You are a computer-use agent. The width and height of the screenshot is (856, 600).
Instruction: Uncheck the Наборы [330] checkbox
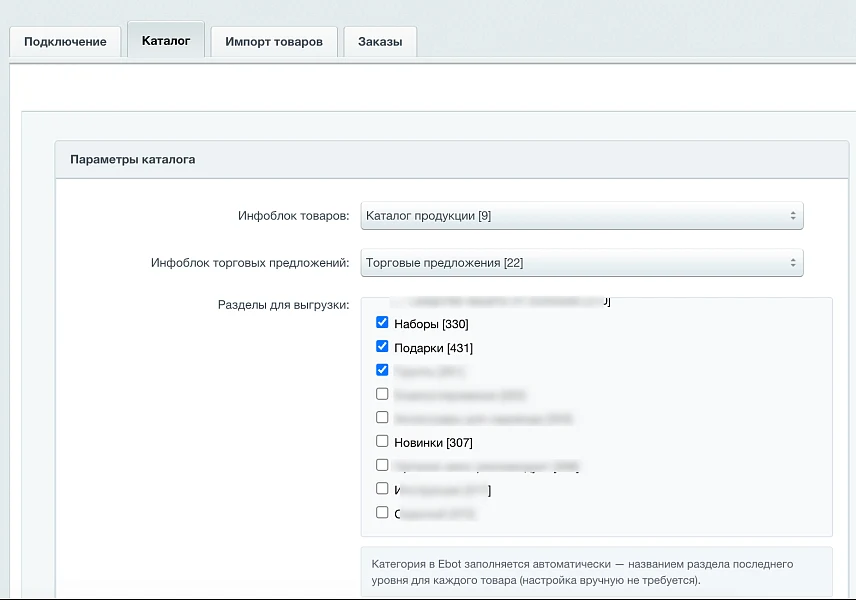pos(382,323)
